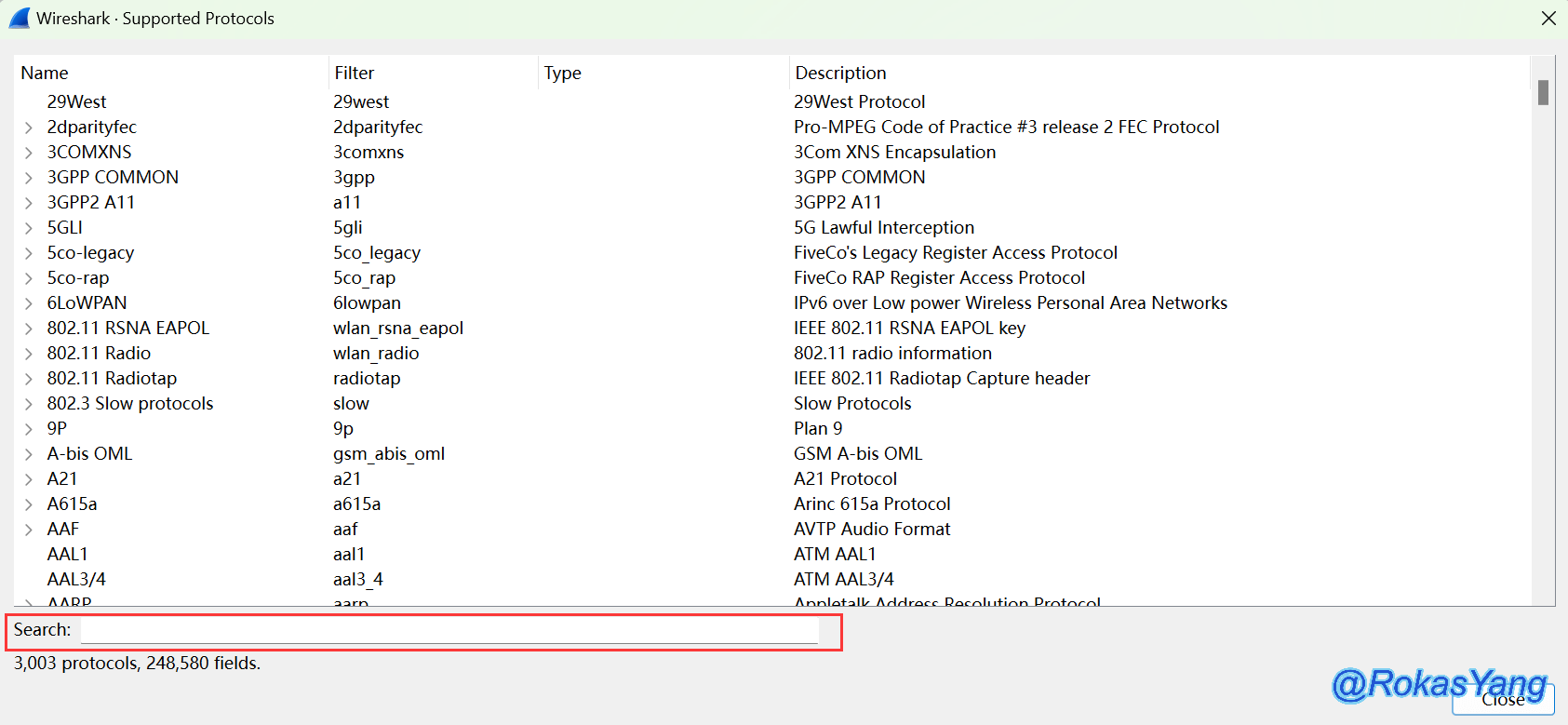Expand the 3GPP COMMON protocol row
This screenshot has width=1568, height=725.
point(29,178)
